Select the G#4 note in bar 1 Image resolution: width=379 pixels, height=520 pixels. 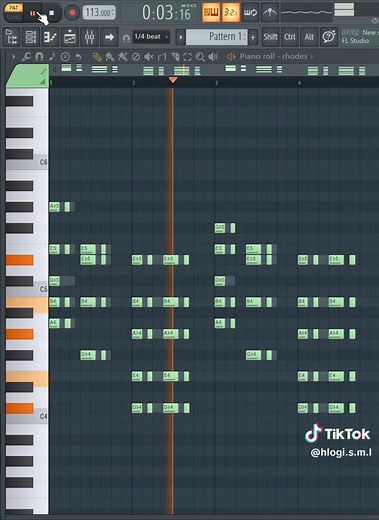click(x=88, y=355)
